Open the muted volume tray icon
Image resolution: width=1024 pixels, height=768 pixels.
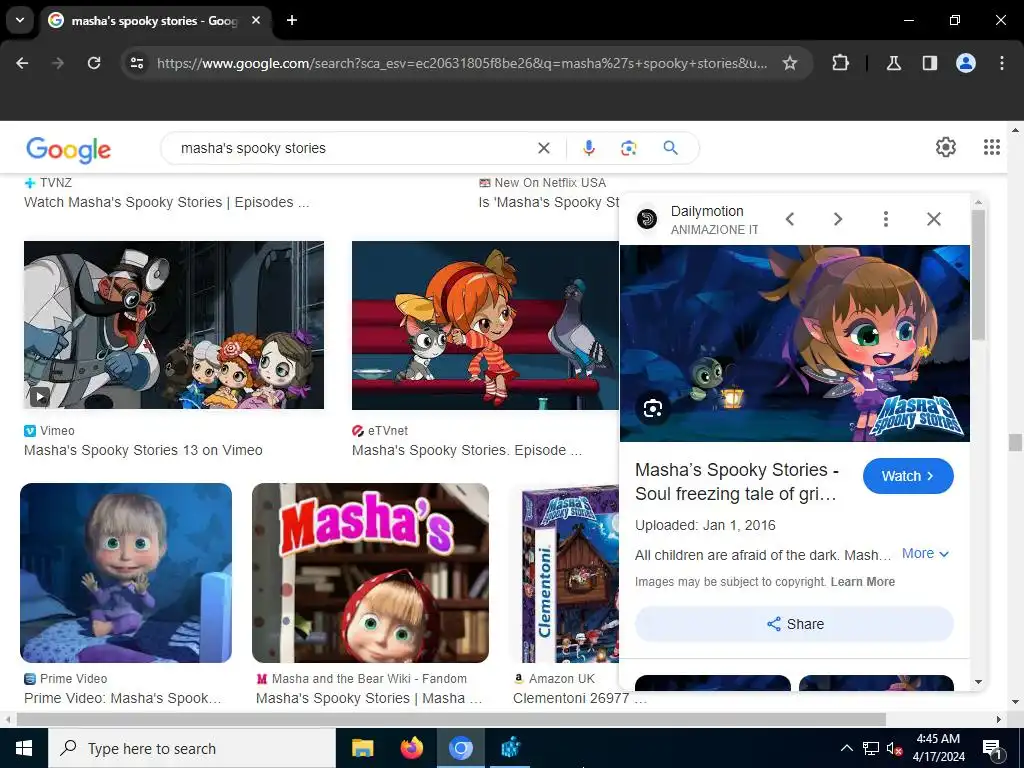(894, 748)
